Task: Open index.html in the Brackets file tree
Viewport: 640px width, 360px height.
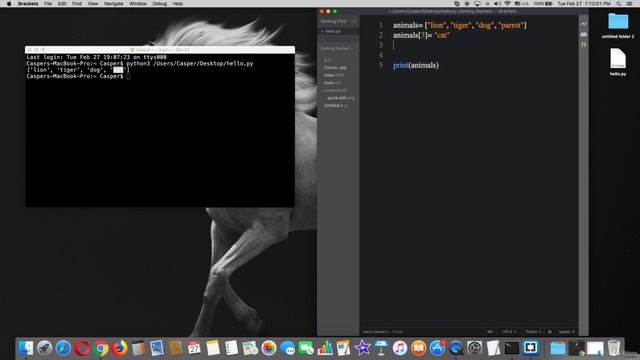Action: (334, 75)
